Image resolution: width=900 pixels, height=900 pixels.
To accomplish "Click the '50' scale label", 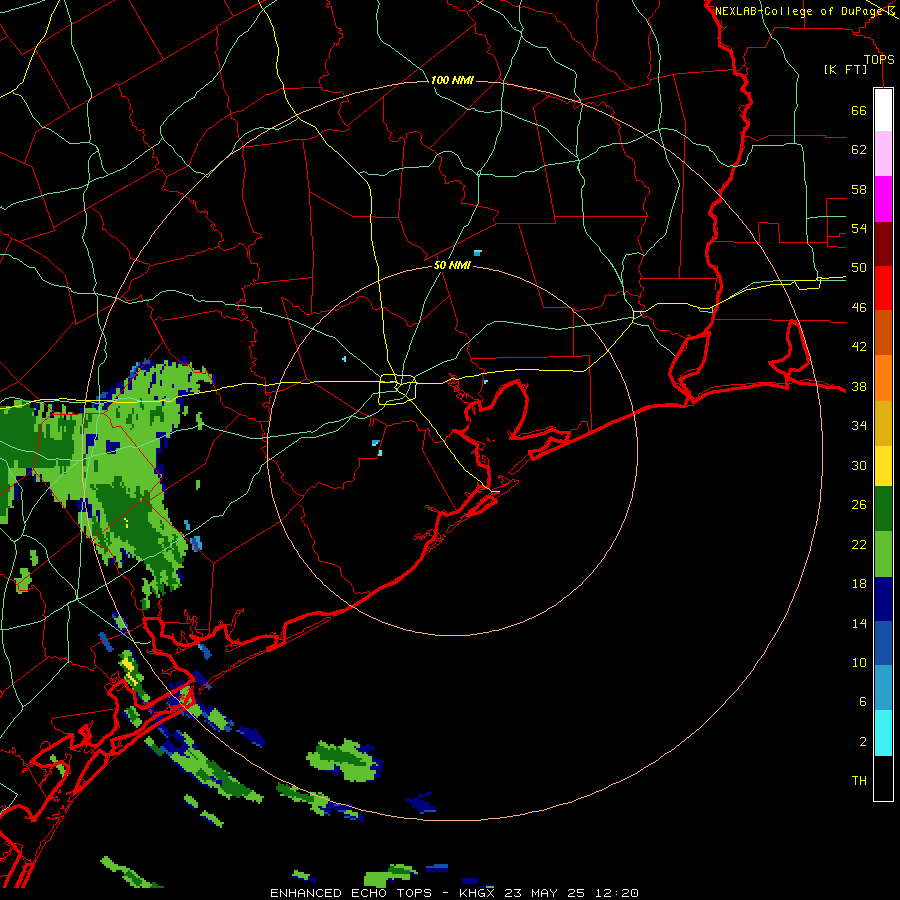I will click(x=859, y=268).
